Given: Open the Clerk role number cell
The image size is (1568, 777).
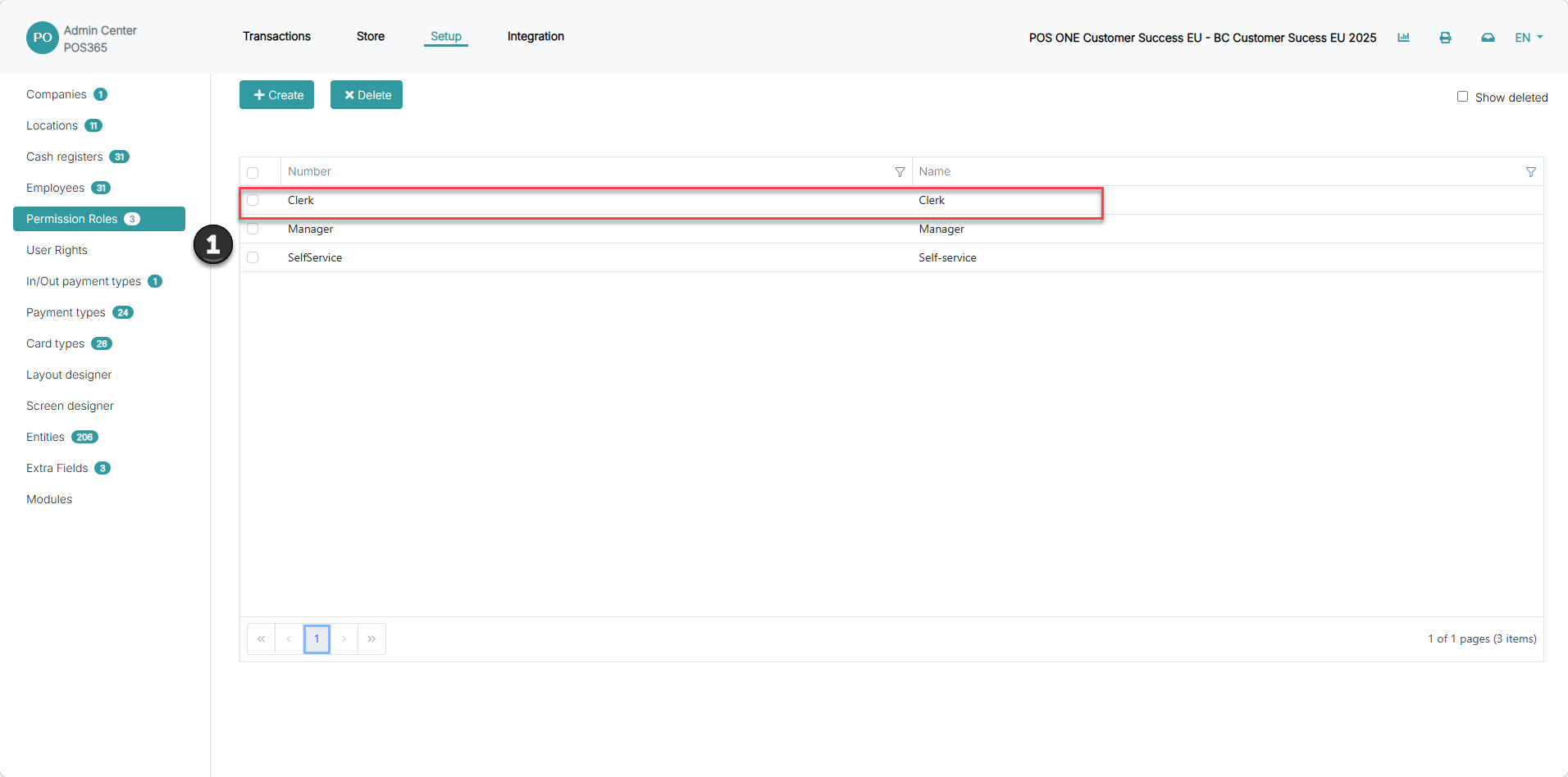Looking at the screenshot, I should pos(300,200).
